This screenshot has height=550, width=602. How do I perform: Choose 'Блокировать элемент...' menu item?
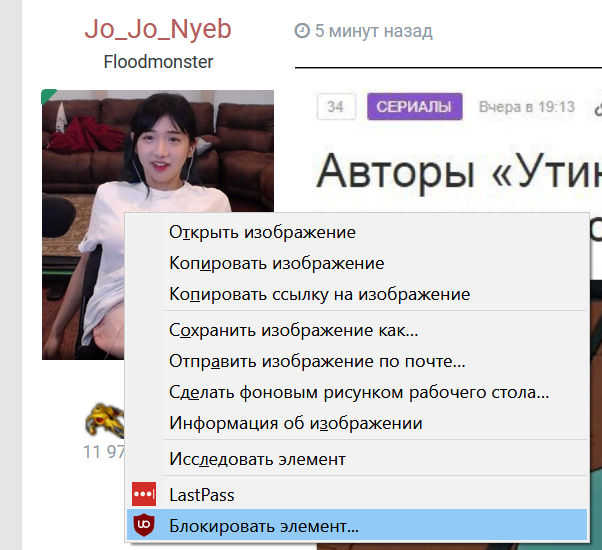(x=357, y=525)
